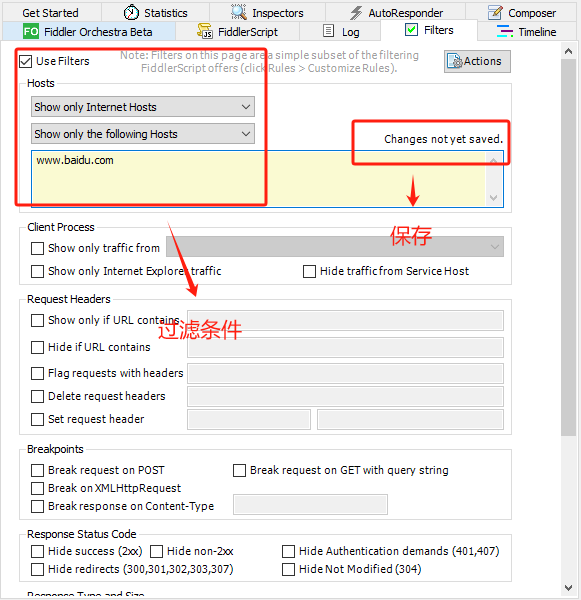This screenshot has width=581, height=600.
Task: Expand Show only the following Hosts dropdown
Action: tap(143, 134)
